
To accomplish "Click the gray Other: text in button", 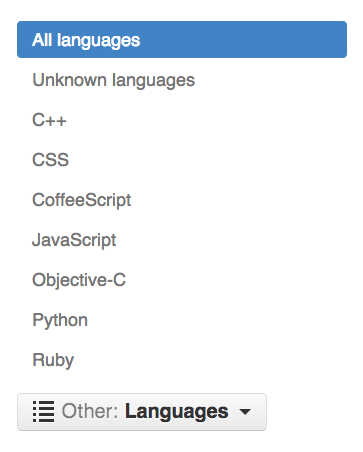I will pos(90,411).
